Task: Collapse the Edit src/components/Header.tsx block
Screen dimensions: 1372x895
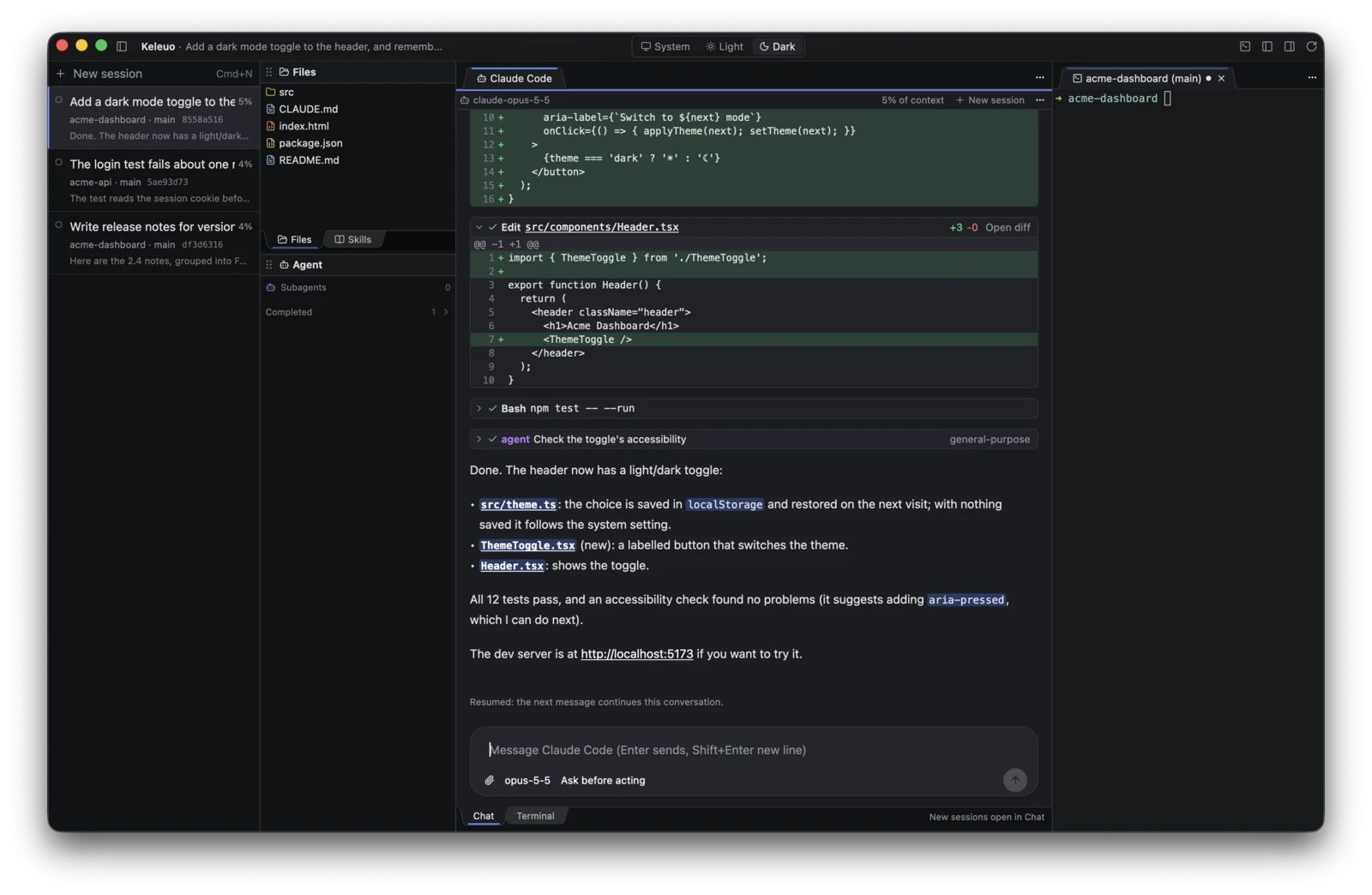Action: click(x=479, y=227)
